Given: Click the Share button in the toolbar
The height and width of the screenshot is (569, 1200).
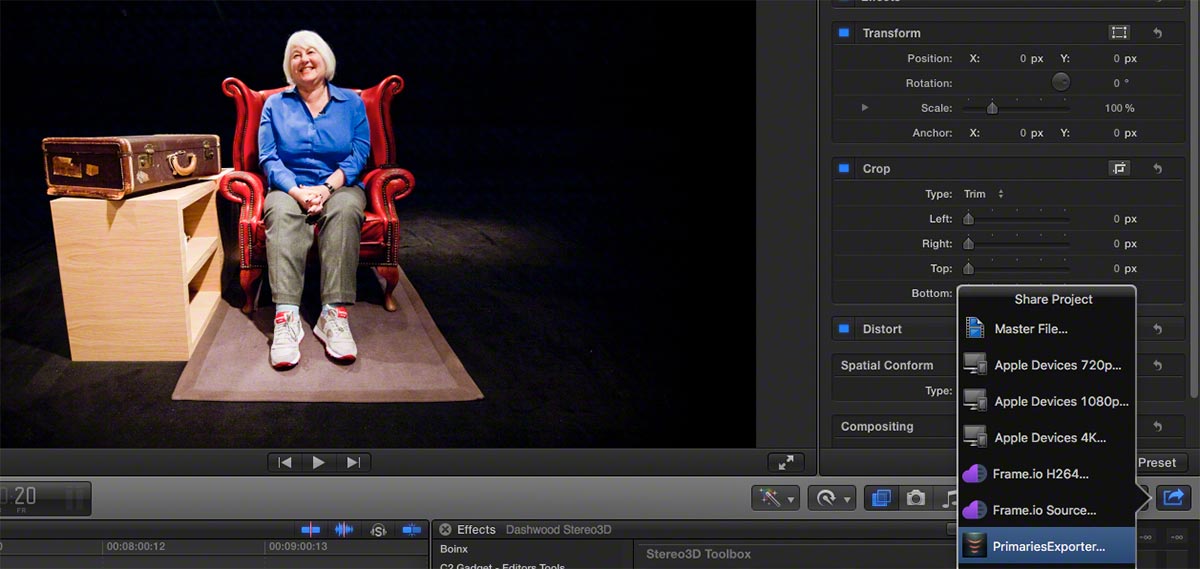Looking at the screenshot, I should click(1175, 496).
